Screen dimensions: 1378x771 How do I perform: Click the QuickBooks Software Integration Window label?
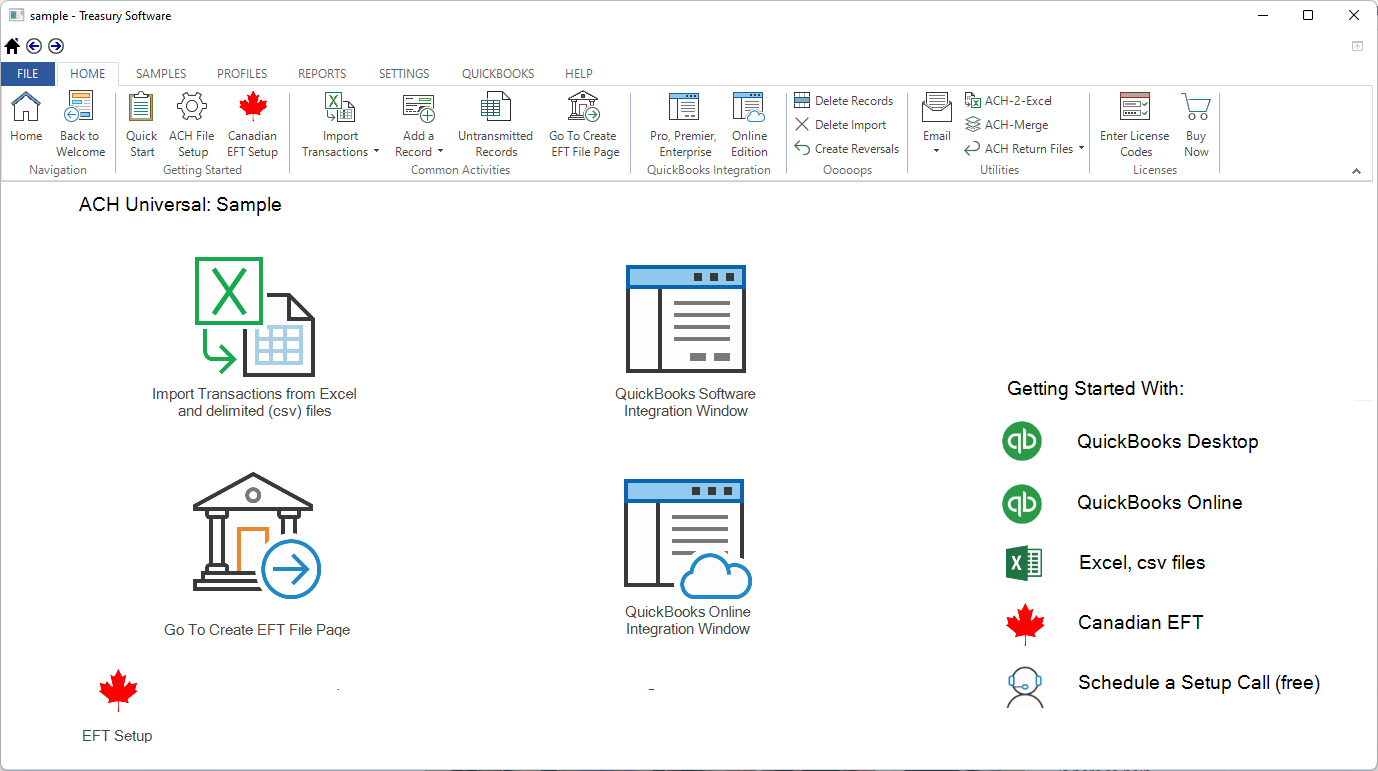coord(686,402)
